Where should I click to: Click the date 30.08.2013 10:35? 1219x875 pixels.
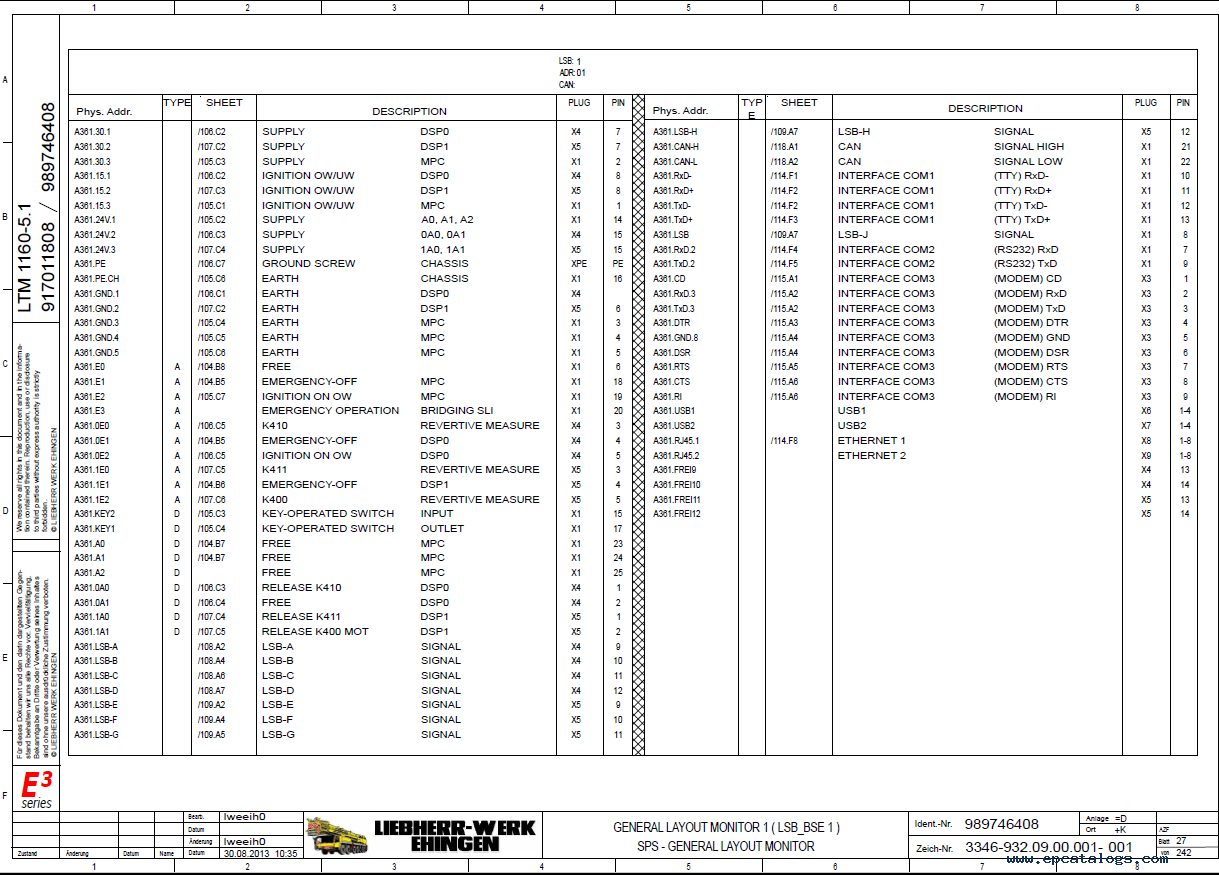(x=260, y=854)
